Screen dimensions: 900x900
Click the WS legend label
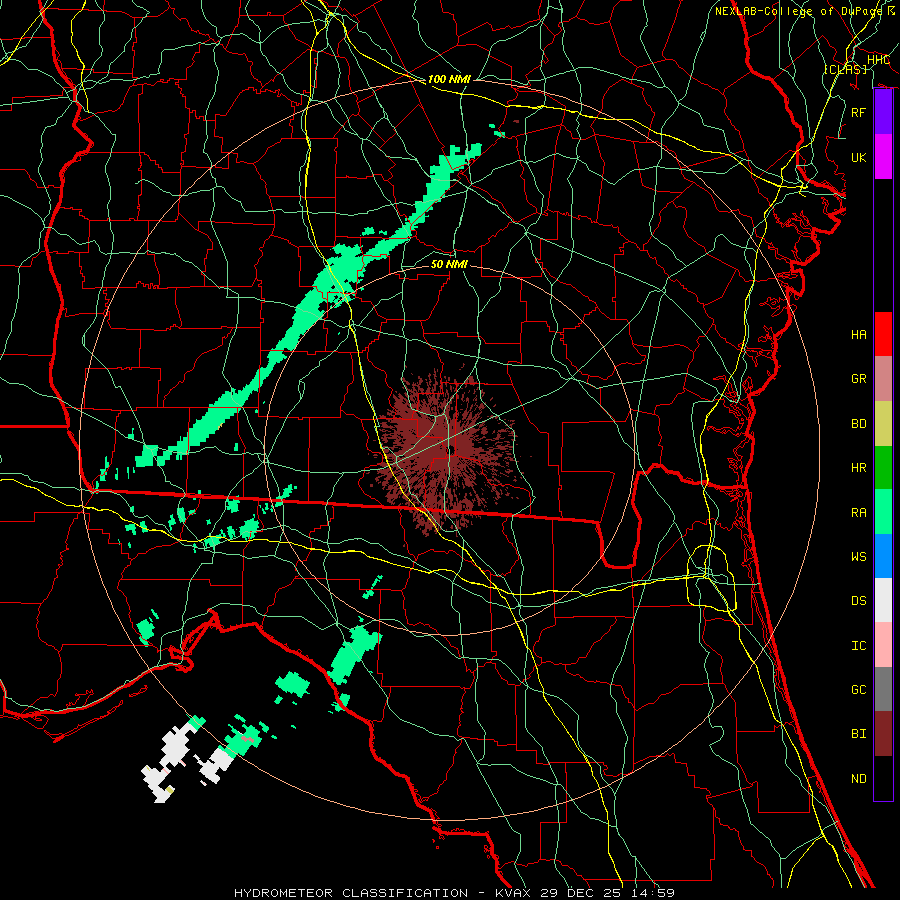click(858, 556)
